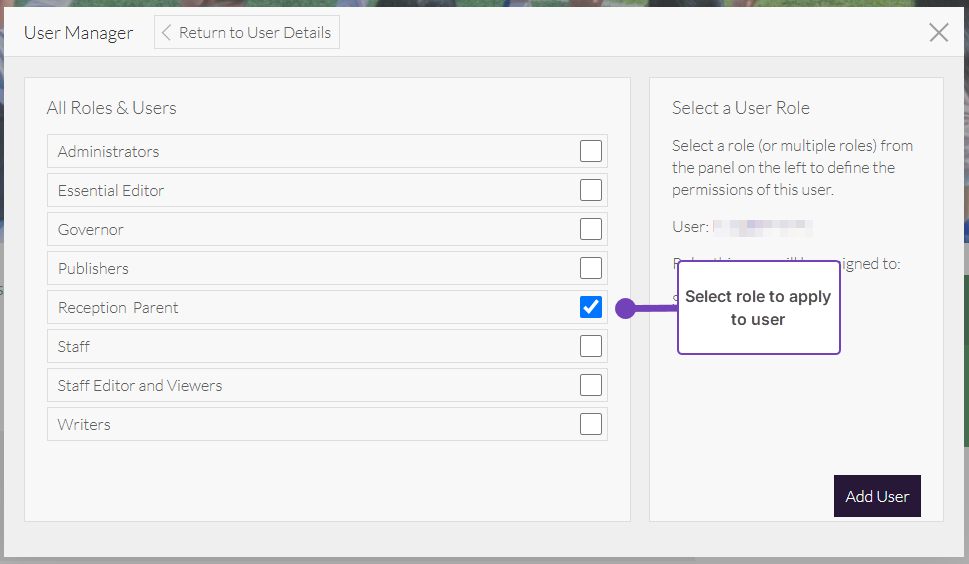This screenshot has width=969, height=564.
Task: Click the Publishers role name
Action: tap(93, 269)
